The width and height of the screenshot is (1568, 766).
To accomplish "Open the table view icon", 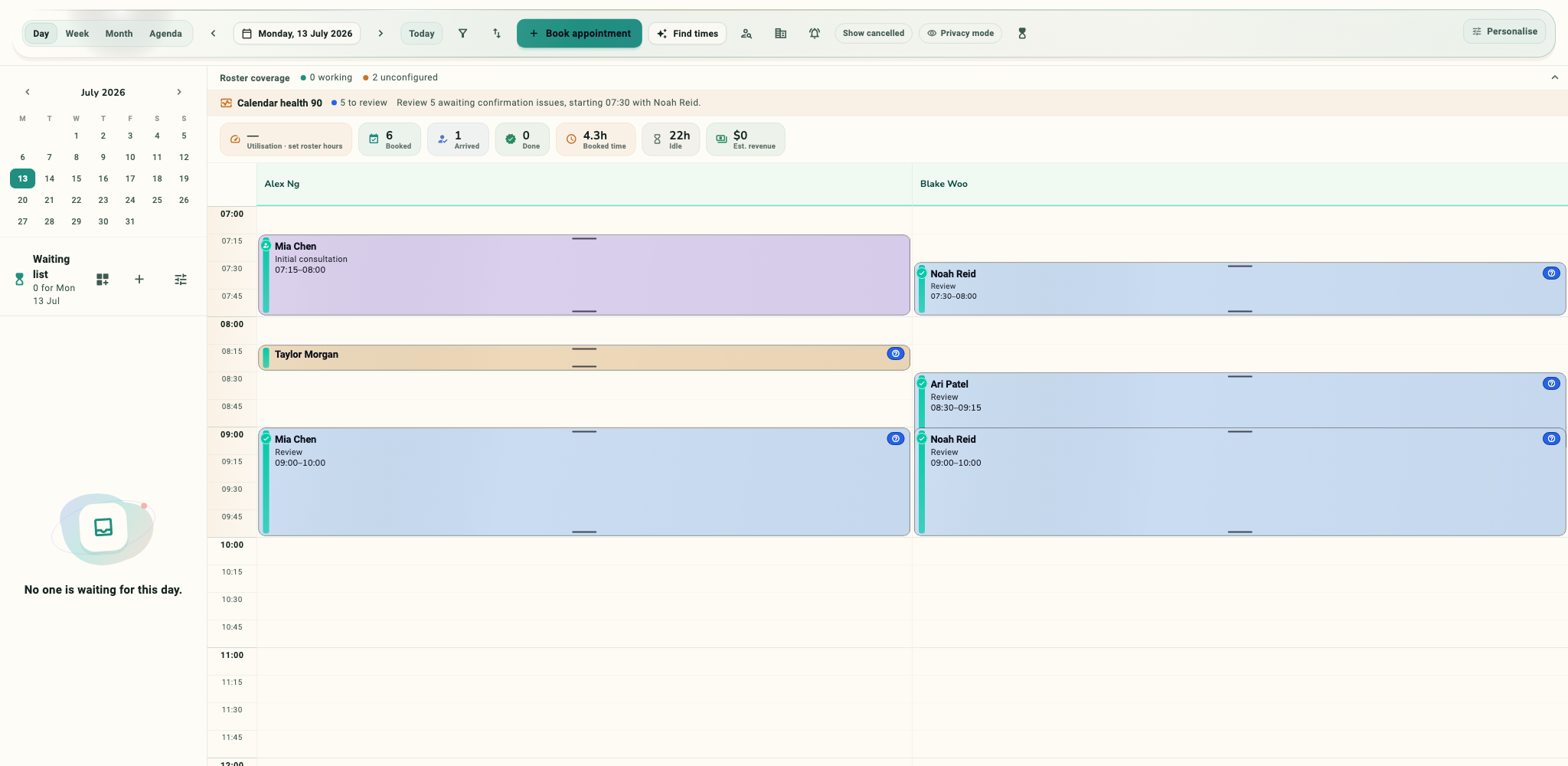I will (780, 34).
